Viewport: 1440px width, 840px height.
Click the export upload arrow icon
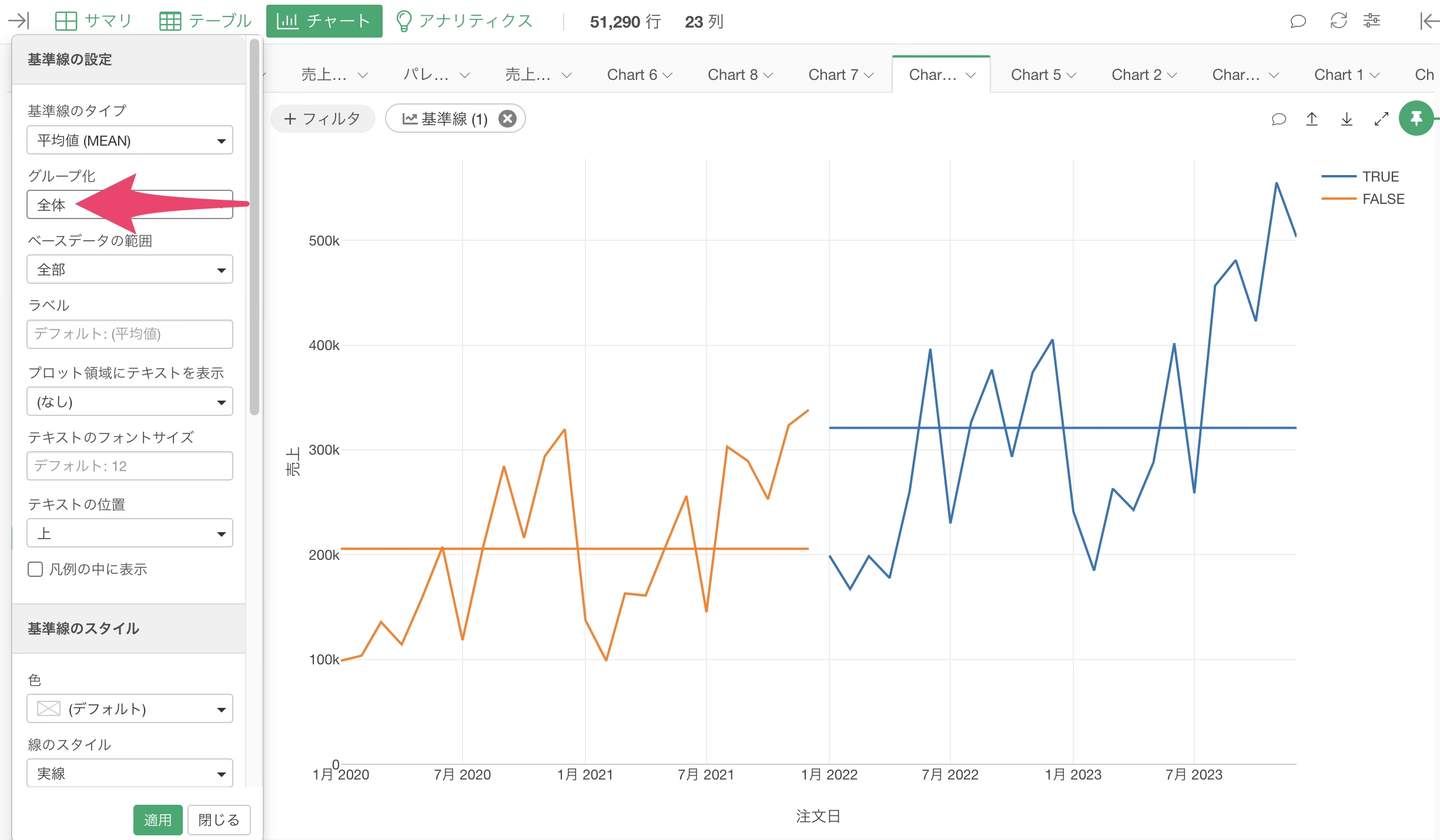(x=1312, y=119)
